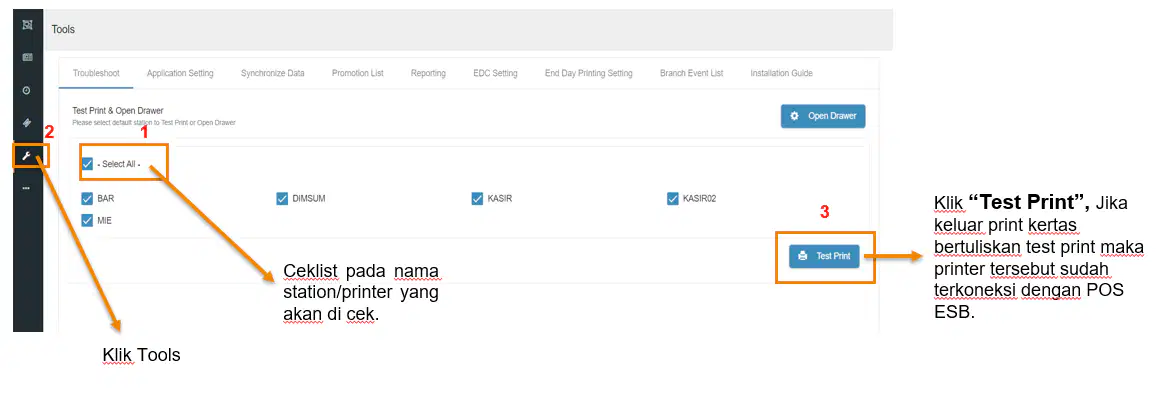1165x396 pixels.
Task: Open the tag icon in the sidebar
Action: 27,123
